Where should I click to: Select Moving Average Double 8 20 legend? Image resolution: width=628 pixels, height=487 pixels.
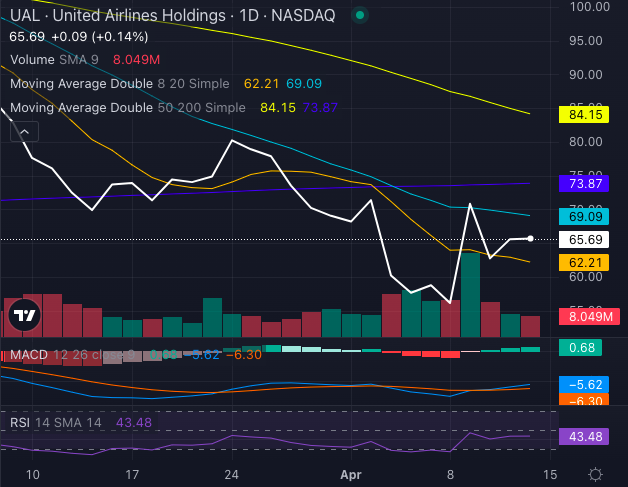[x=120, y=84]
